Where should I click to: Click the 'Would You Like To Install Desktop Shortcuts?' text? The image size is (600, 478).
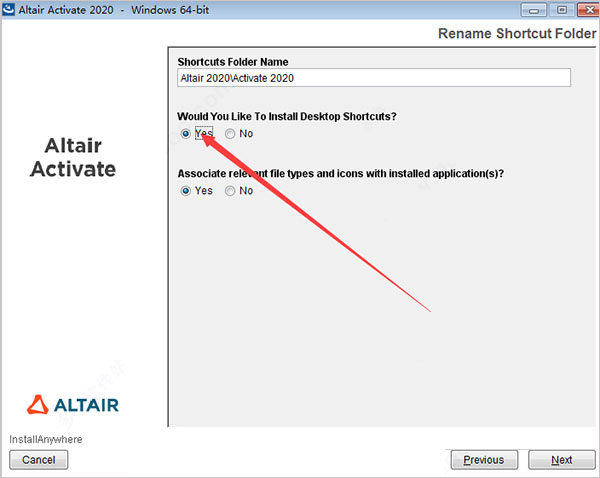[x=287, y=116]
